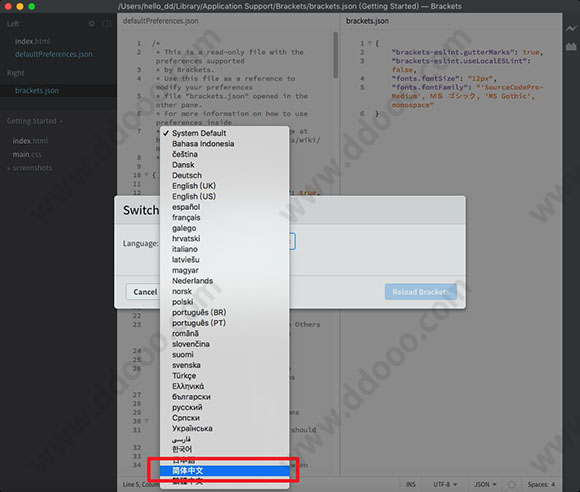Select română language

(x=225, y=334)
